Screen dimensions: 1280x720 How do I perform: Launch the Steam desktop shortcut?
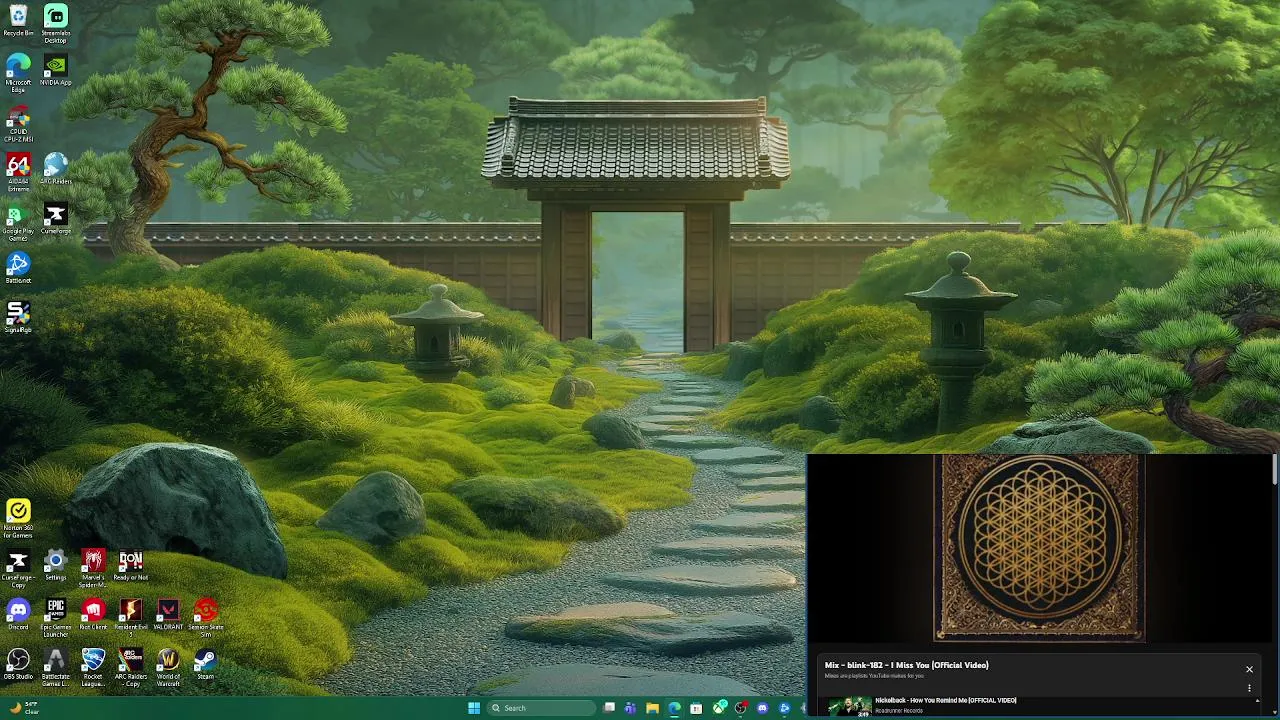coord(205,663)
